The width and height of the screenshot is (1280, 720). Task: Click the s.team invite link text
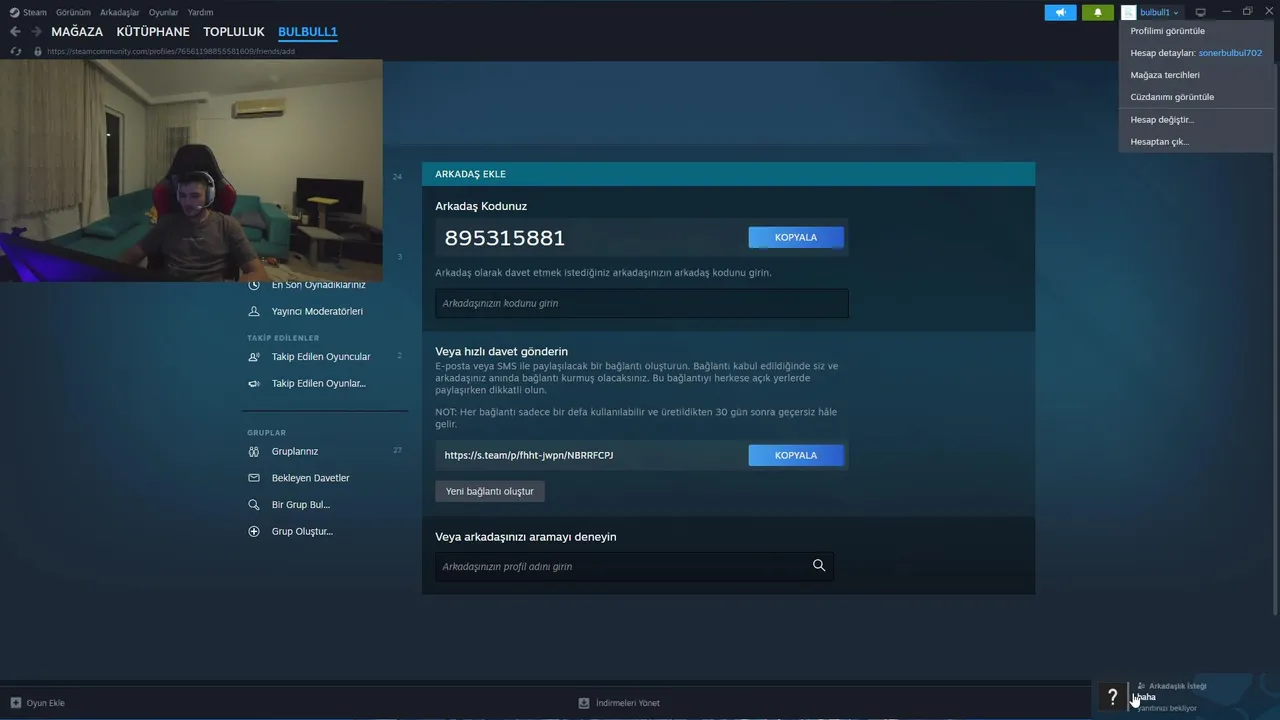click(529, 455)
